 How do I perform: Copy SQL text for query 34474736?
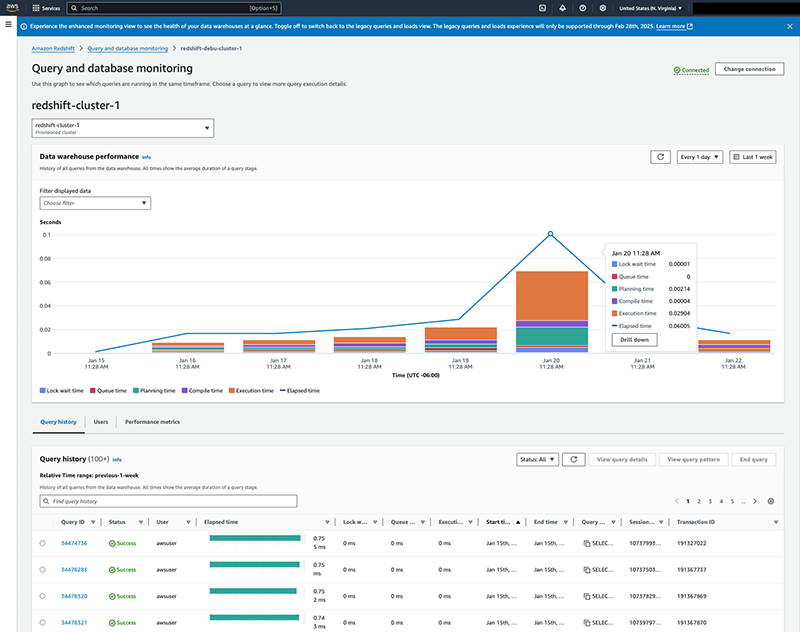586,542
